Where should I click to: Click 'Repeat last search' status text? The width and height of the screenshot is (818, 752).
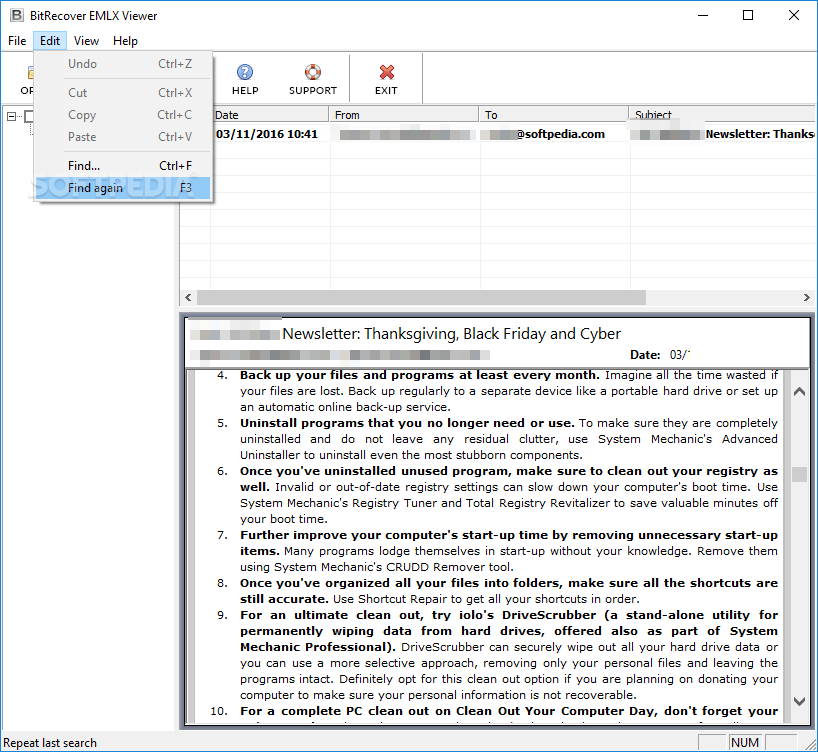[50, 743]
